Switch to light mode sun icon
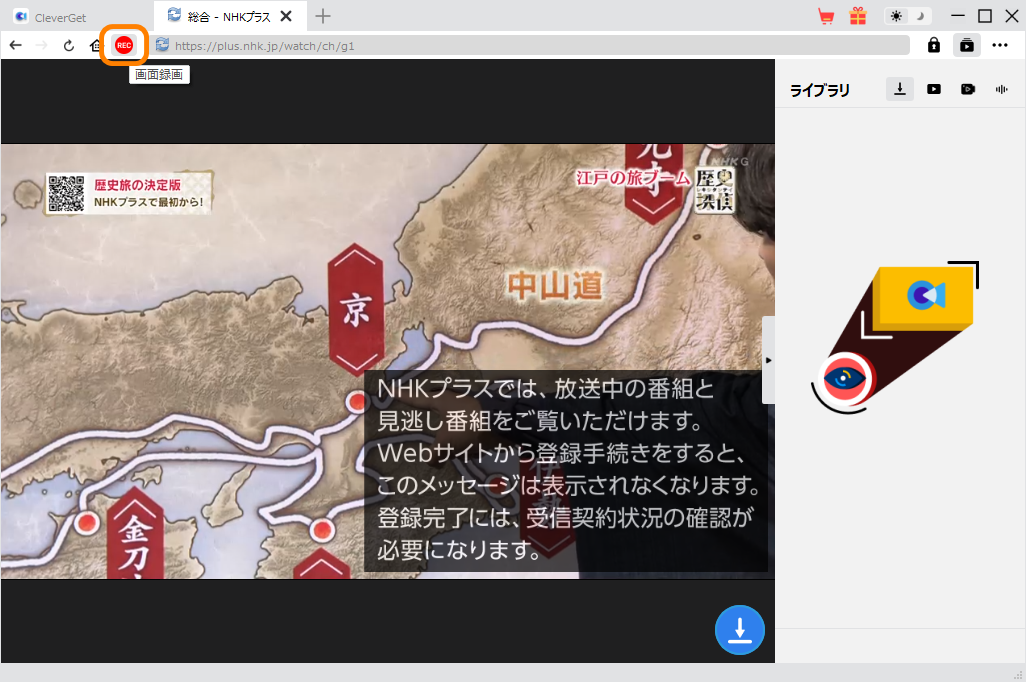 click(896, 16)
